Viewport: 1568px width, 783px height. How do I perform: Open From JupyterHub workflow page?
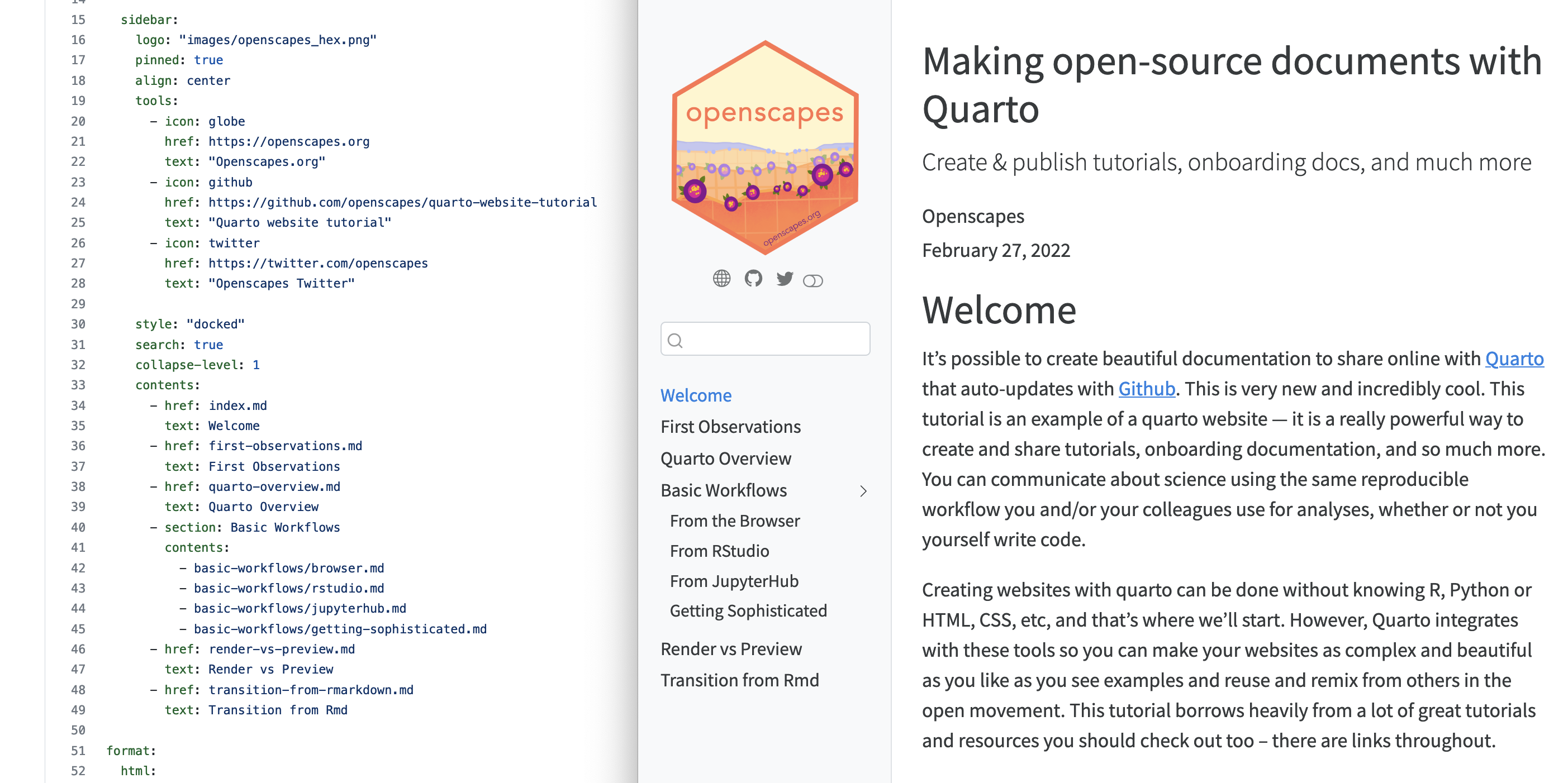point(734,581)
